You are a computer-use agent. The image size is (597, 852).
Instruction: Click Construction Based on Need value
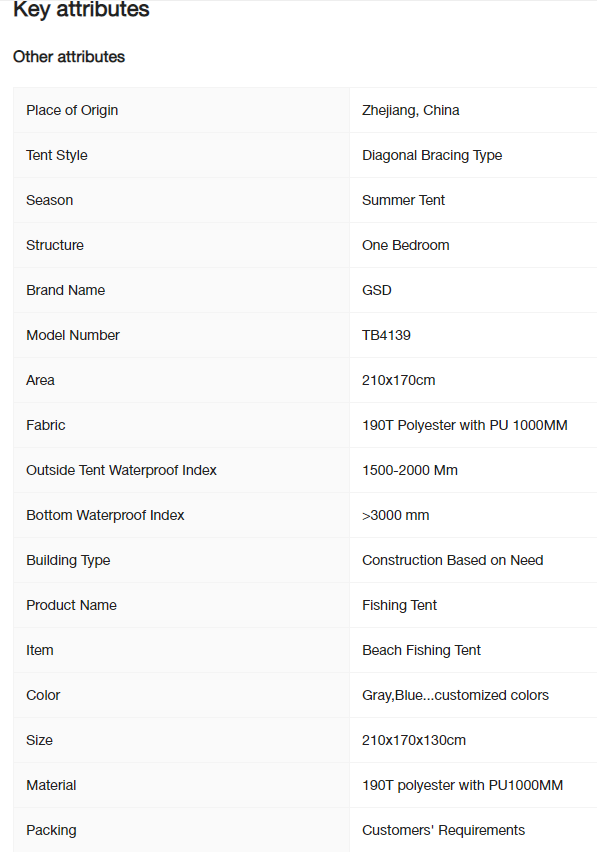453,560
